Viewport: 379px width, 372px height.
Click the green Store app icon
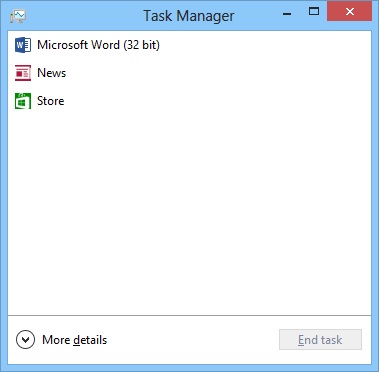(23, 101)
